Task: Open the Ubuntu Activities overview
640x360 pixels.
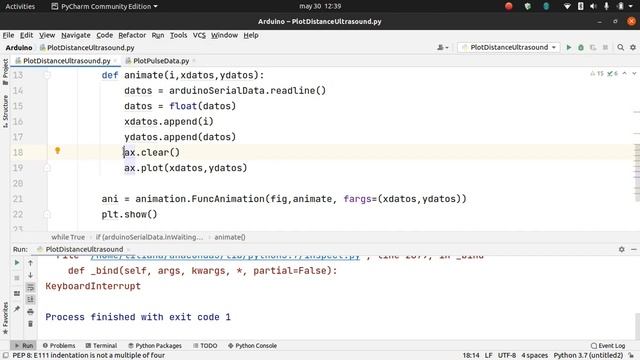Action: click(20, 7)
